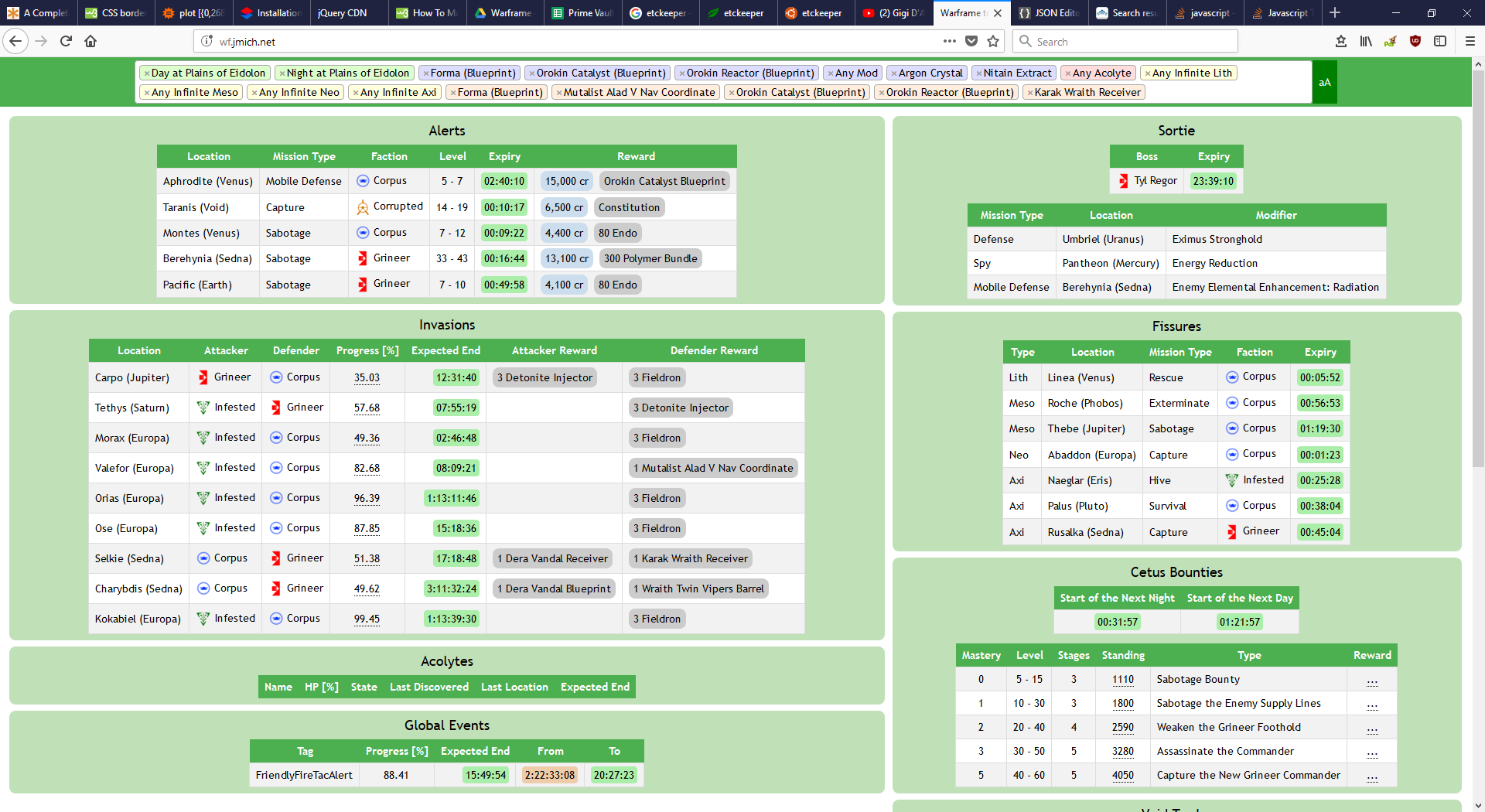
Task: Click 'Aphrodite (Venus)' alert location
Action: point(208,182)
